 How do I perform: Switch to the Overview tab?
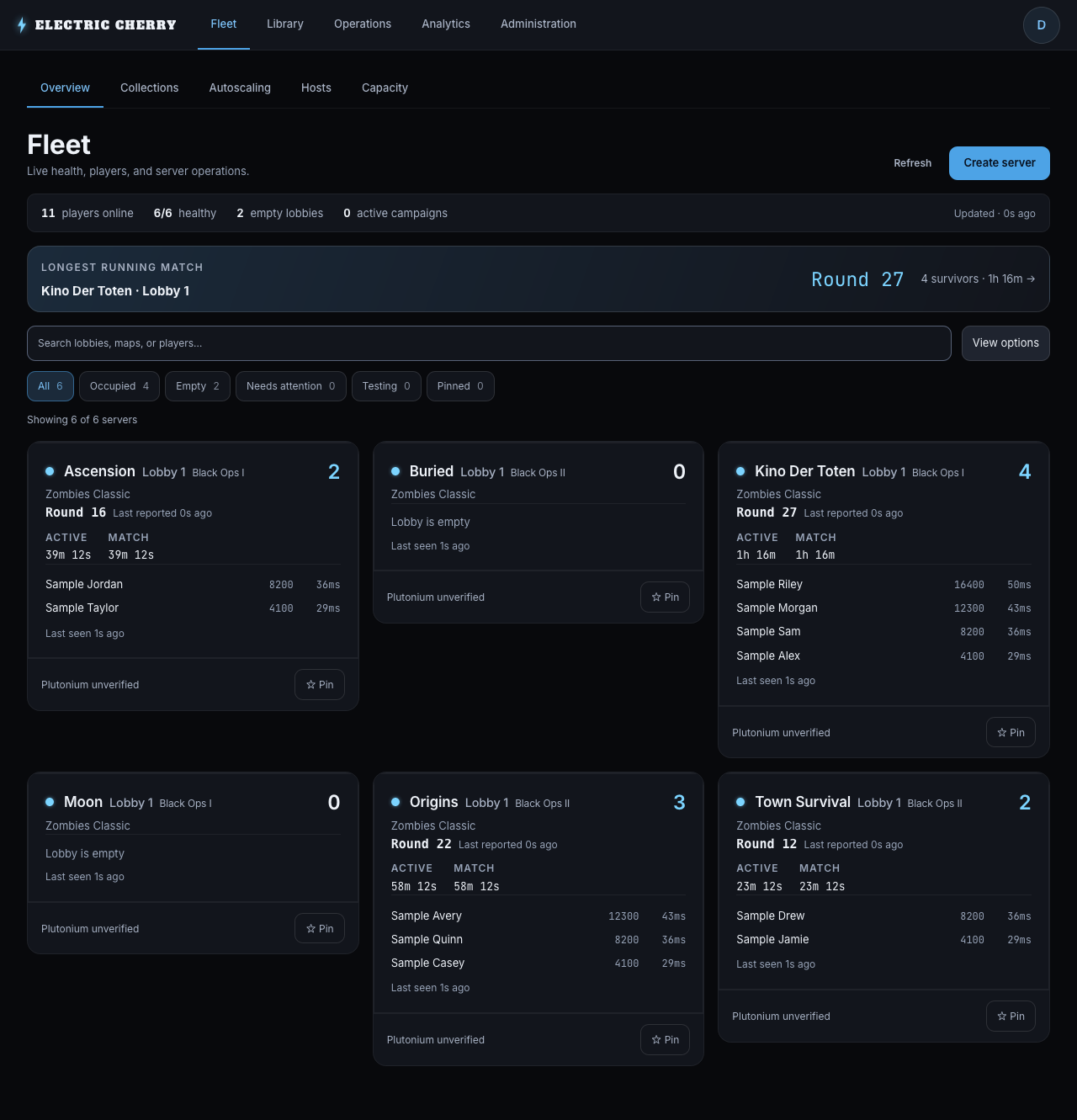coord(65,88)
